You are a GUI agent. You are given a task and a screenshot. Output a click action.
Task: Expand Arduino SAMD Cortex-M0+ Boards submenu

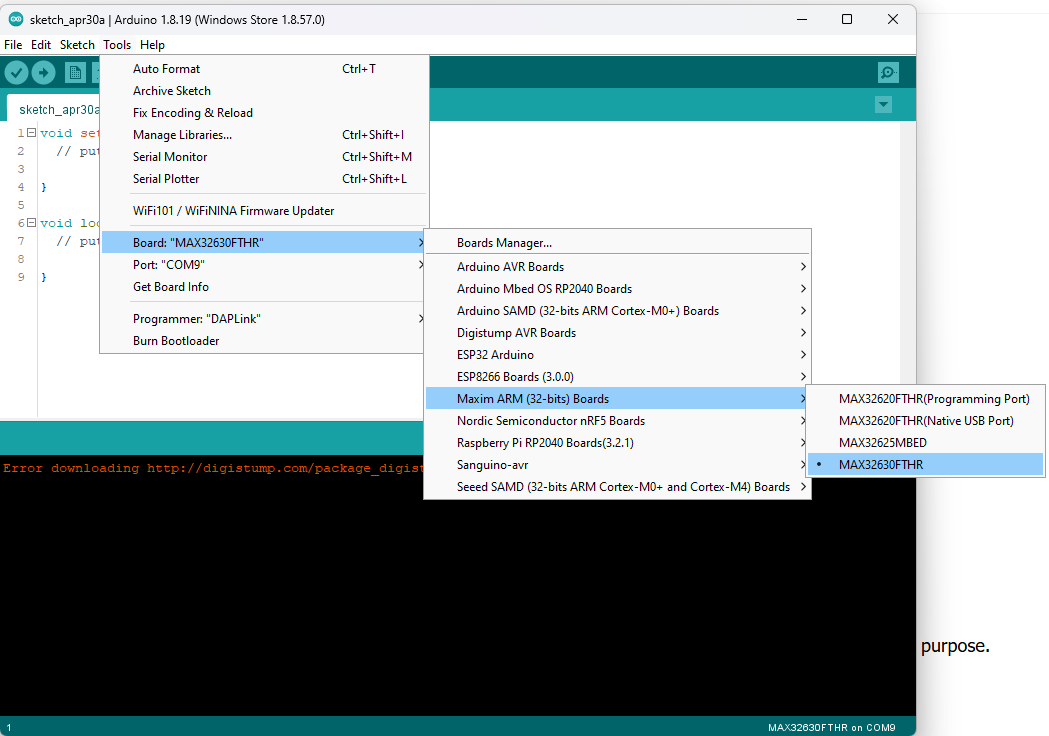617,311
